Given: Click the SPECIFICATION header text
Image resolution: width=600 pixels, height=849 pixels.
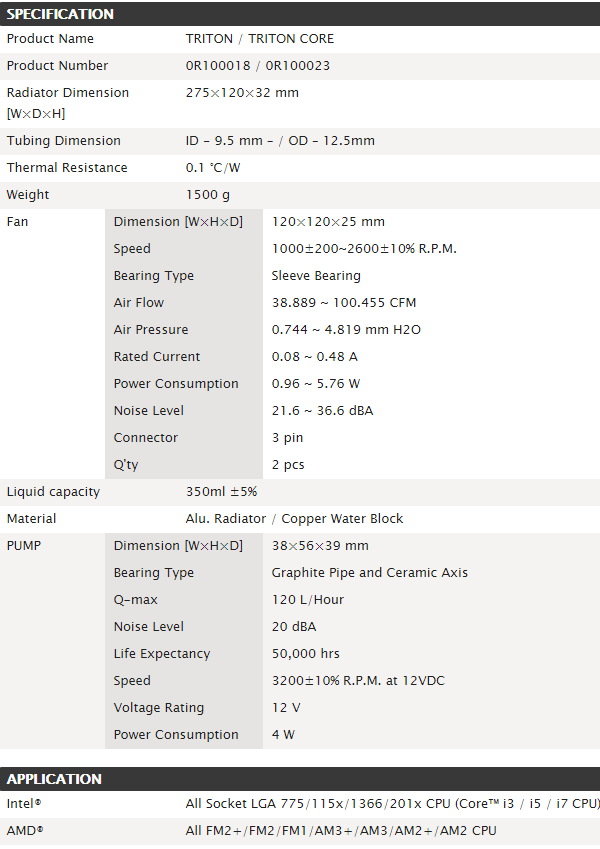Looking at the screenshot, I should pos(60,14).
